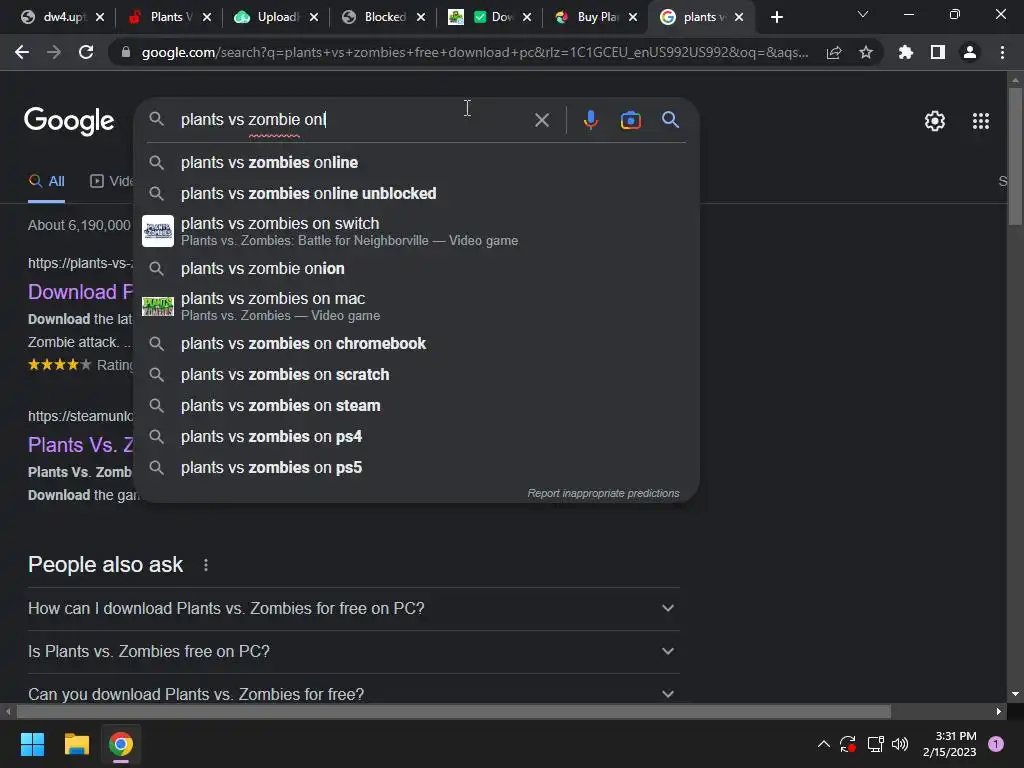Open the Windows Start menu
The height and width of the screenshot is (768, 1024).
point(32,744)
